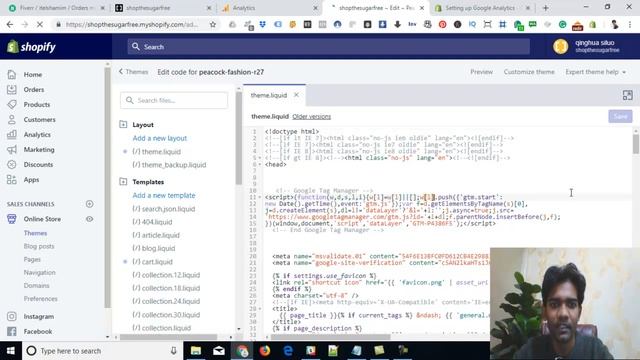Open Online Store sales channel

tap(42, 219)
